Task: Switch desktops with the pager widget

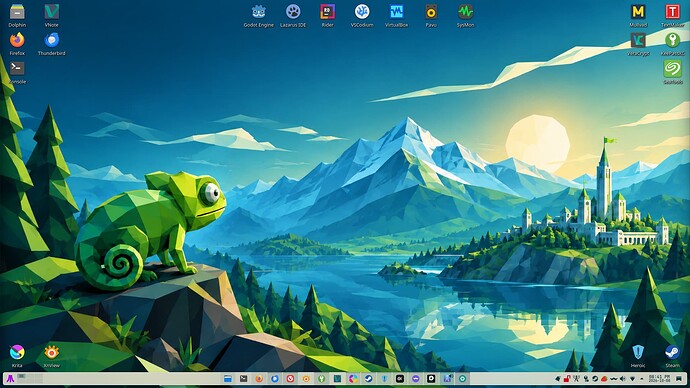Action: (29, 378)
